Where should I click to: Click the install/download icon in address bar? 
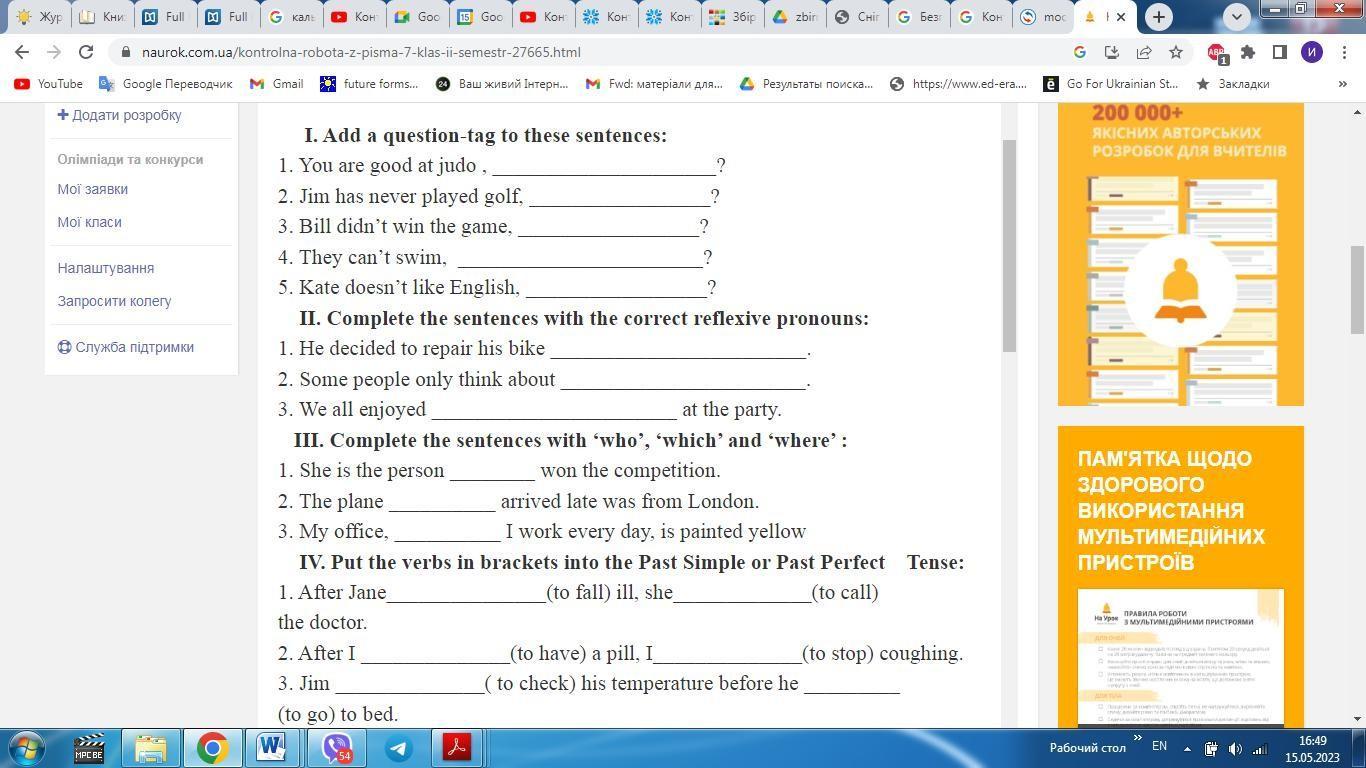click(1112, 52)
